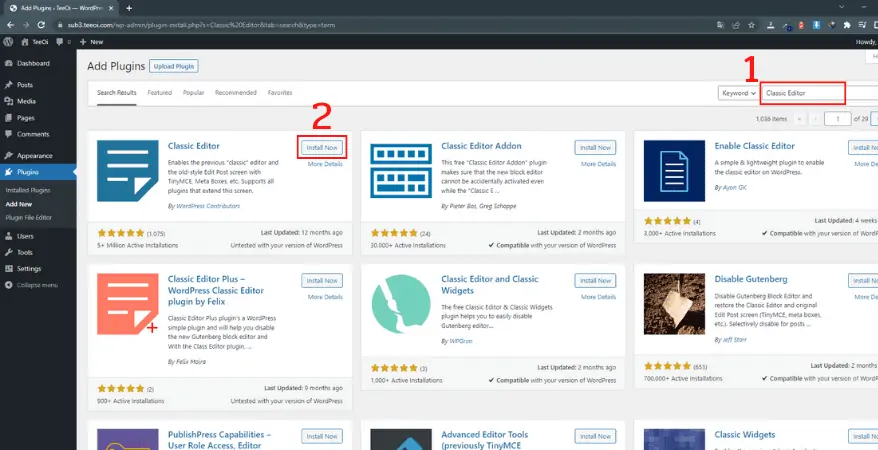Open More Details for Classic Editor Plus
The width and height of the screenshot is (878, 450).
325,297
